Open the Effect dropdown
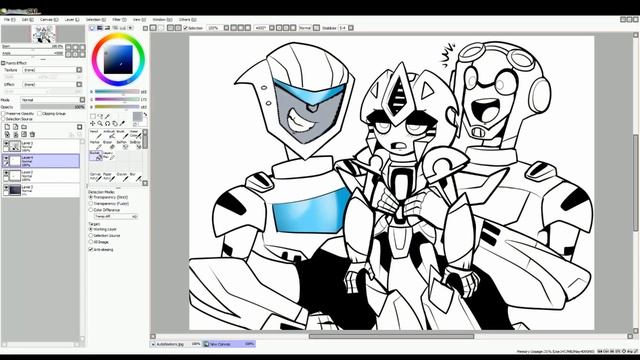The height and width of the screenshot is (360, 640). click(x=79, y=84)
